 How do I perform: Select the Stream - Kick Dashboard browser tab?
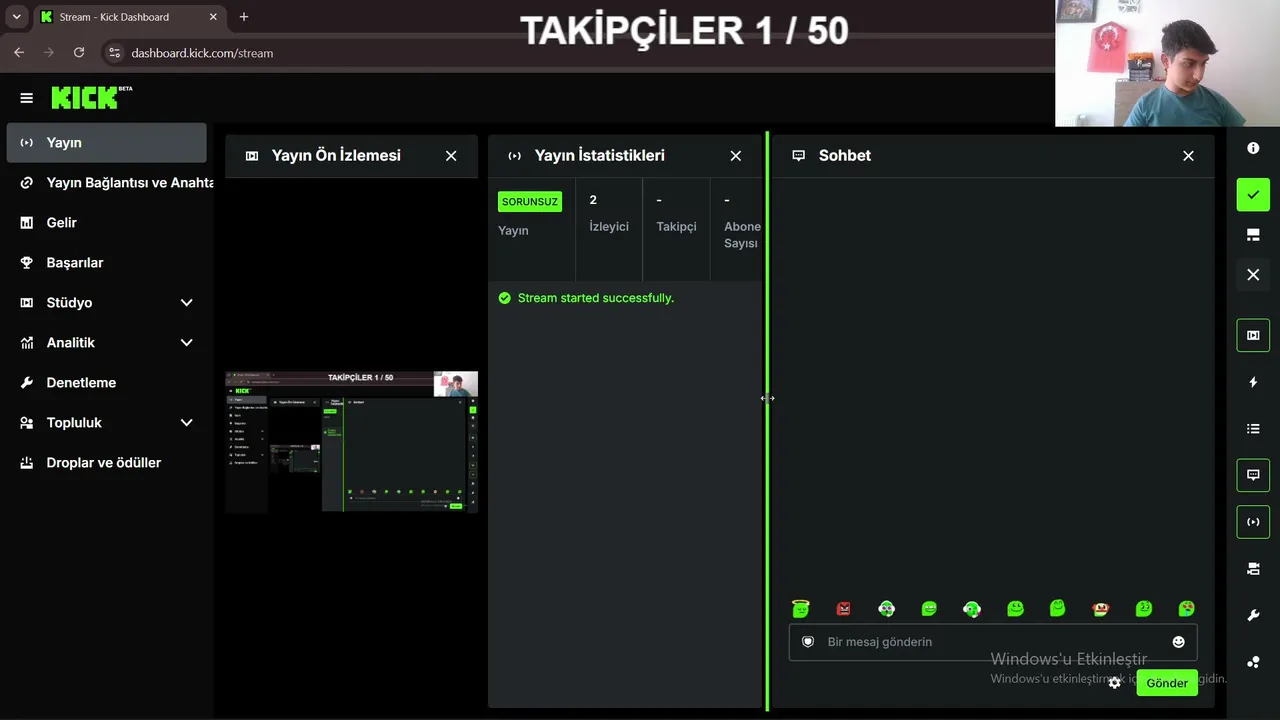tap(130, 17)
